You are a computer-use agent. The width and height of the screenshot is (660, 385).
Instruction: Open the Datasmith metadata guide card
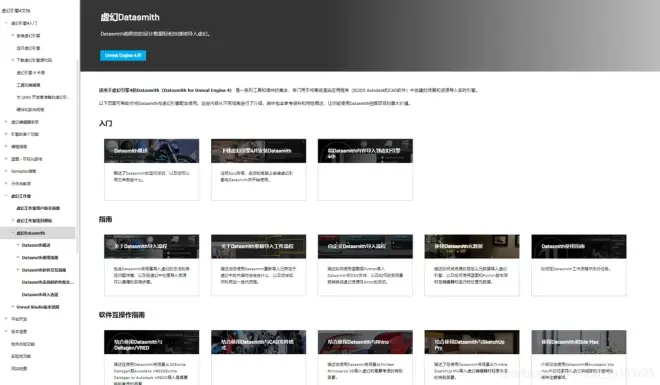click(472, 265)
